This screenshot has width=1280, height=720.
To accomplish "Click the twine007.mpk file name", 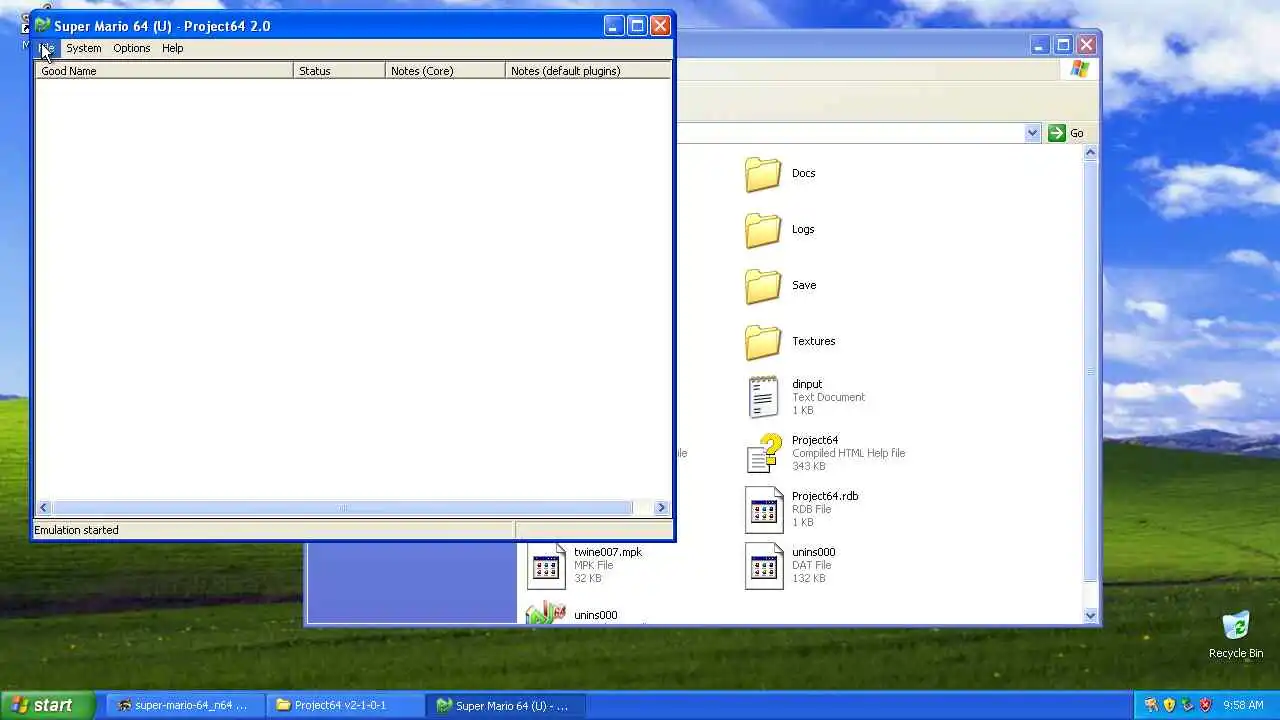I will [x=608, y=552].
